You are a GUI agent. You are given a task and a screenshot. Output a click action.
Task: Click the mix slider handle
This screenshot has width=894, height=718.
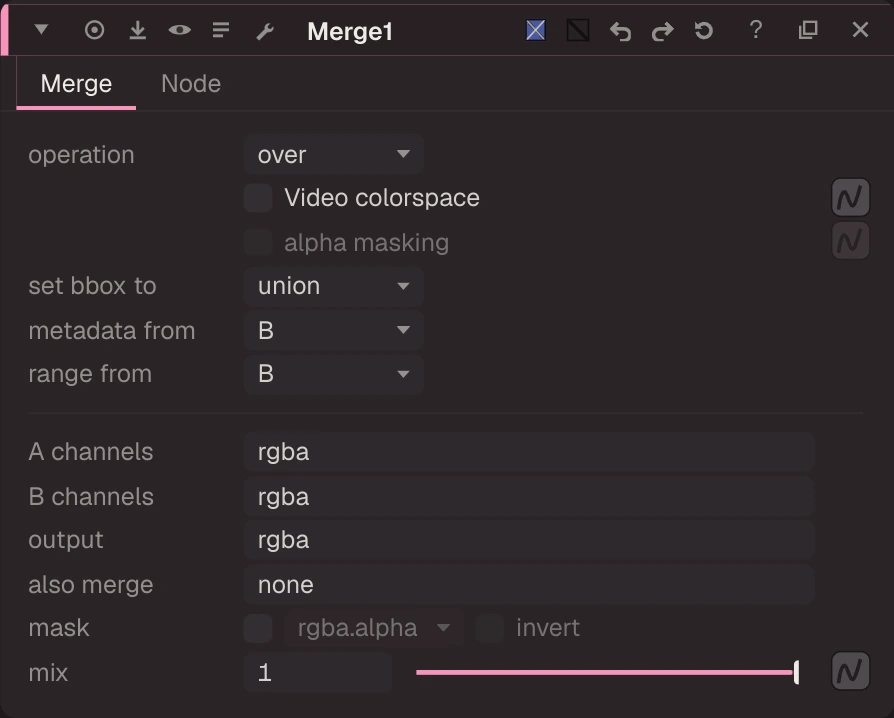pyautogui.click(x=796, y=672)
